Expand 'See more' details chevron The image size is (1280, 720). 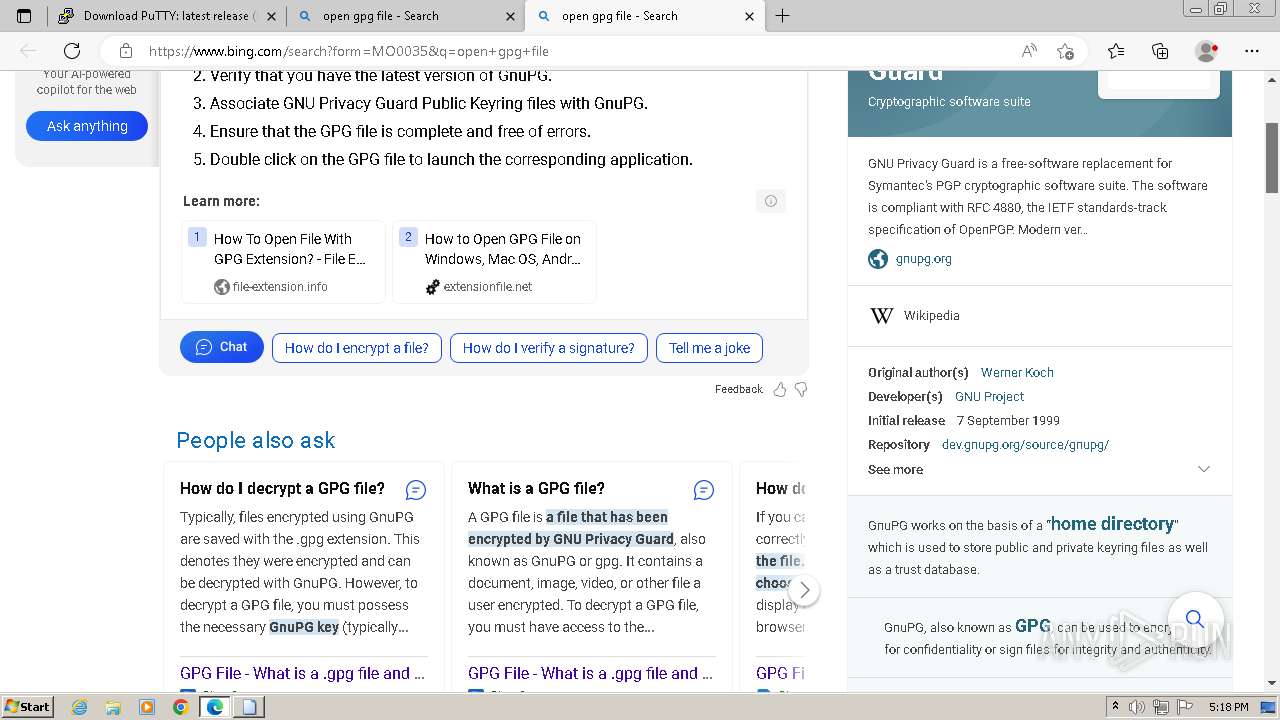(x=1203, y=469)
